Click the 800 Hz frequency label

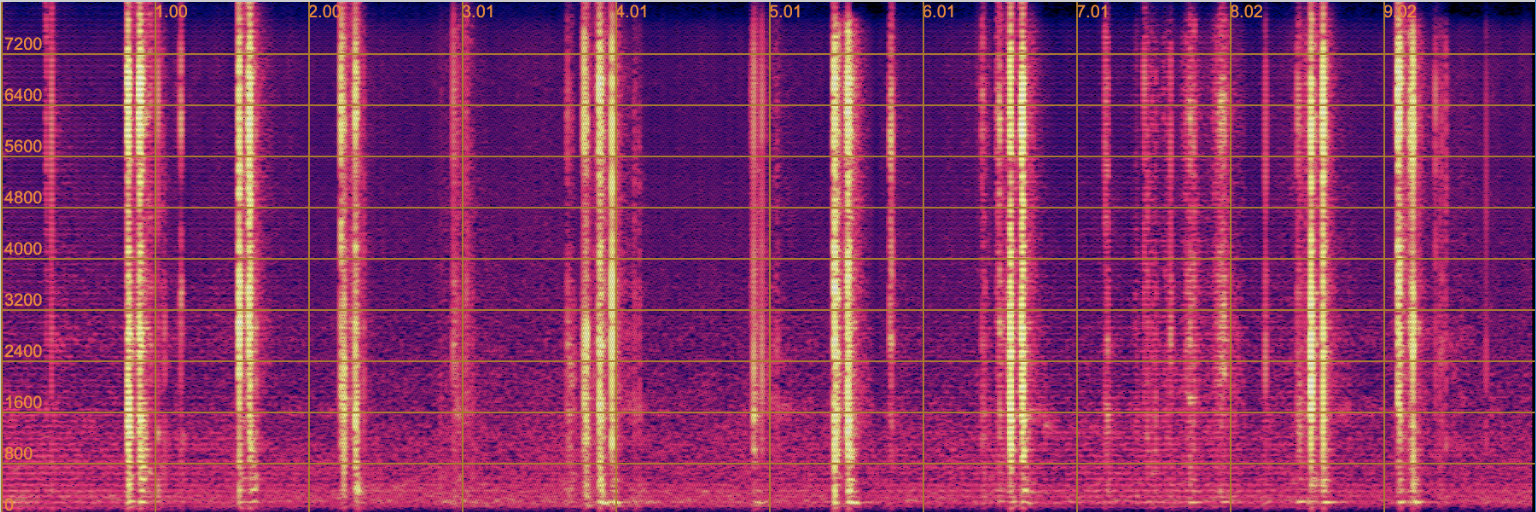coord(20,453)
